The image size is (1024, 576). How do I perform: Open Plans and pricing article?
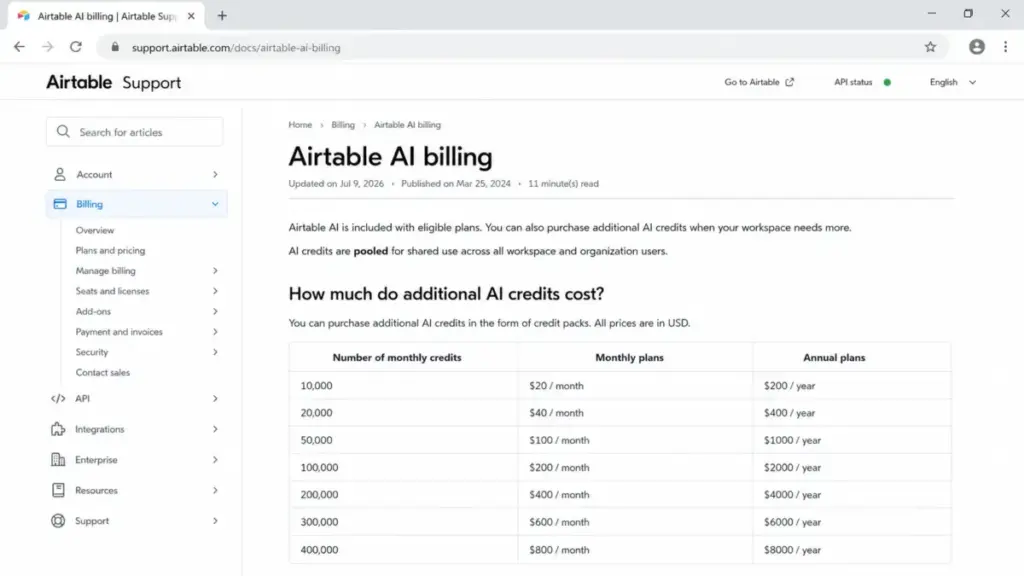[110, 250]
